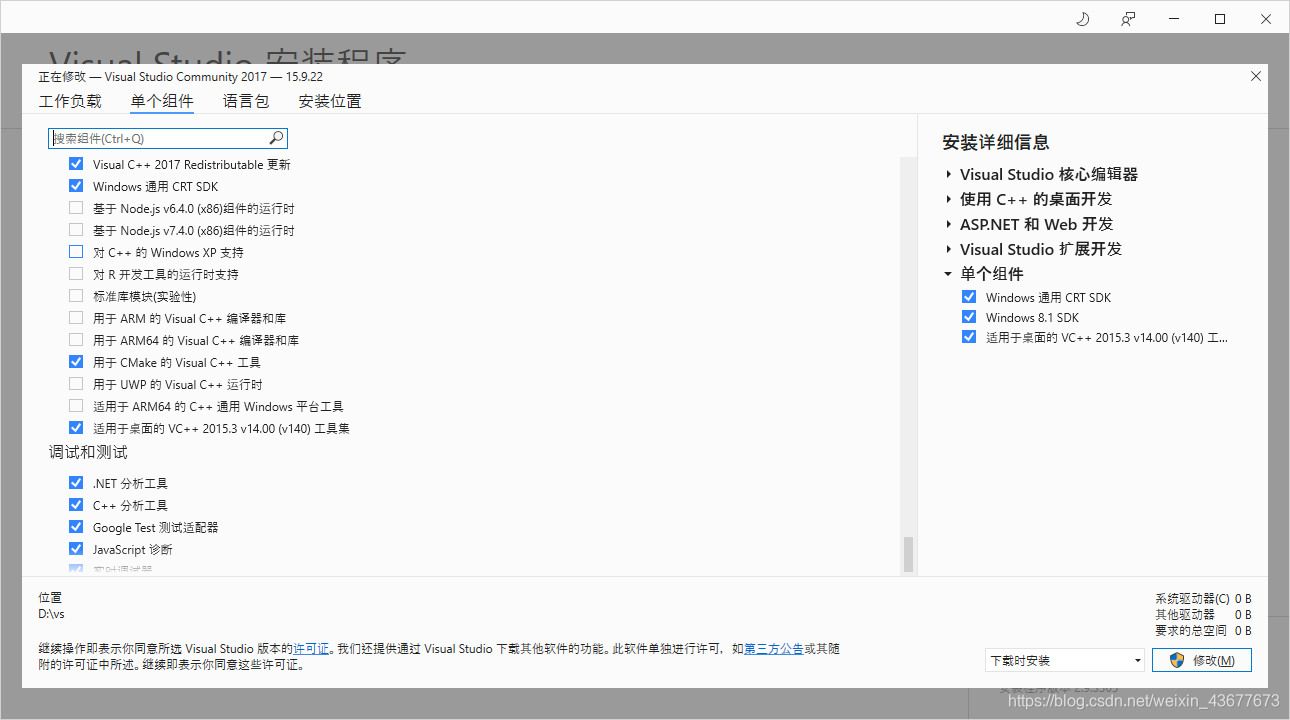Screen dimensions: 1290x720
Task: Uncheck .NET 分析工具
Action: (x=76, y=483)
